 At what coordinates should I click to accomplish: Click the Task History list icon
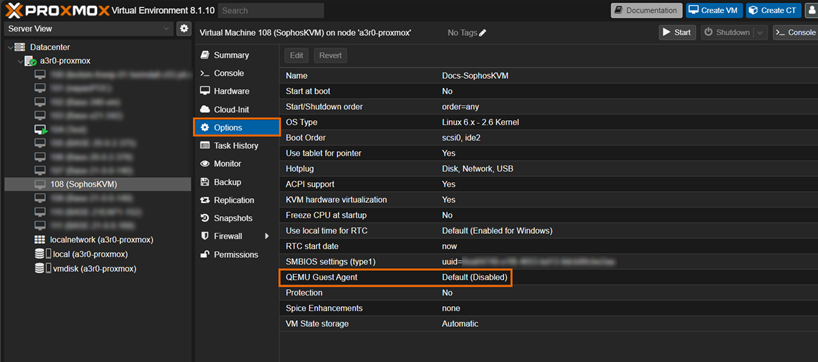pos(205,146)
